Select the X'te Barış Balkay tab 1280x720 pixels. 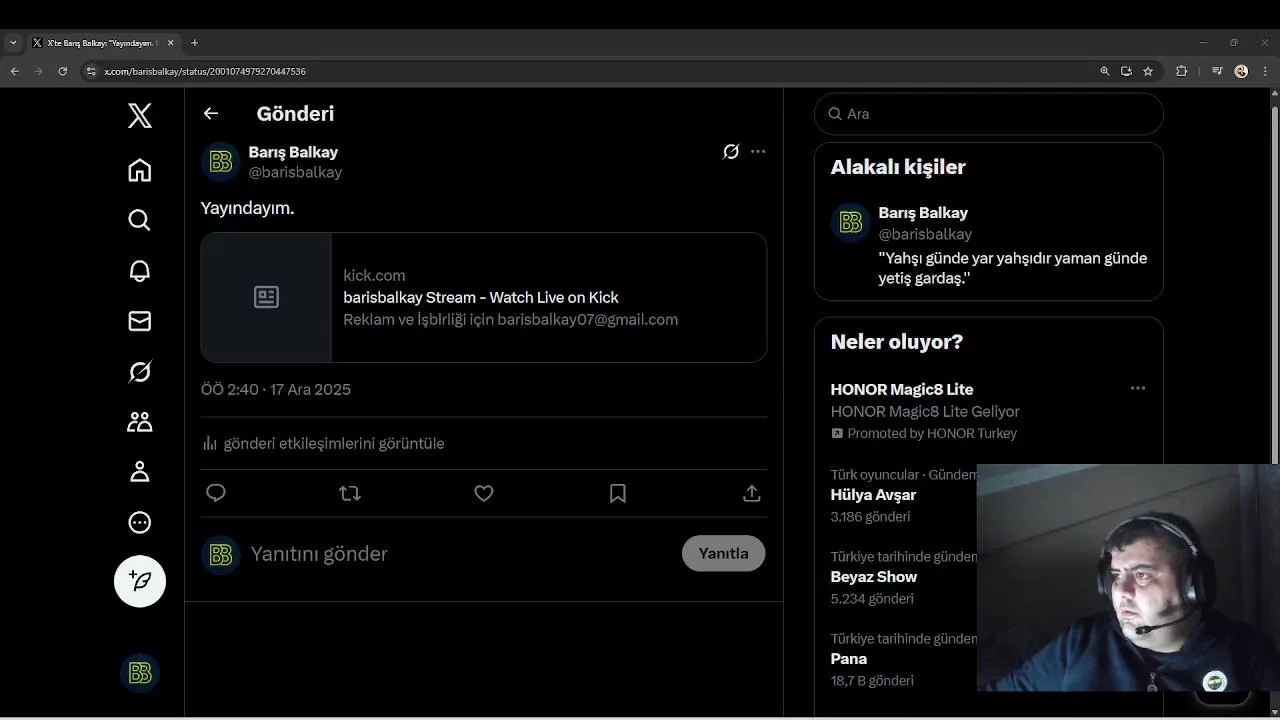(103, 43)
